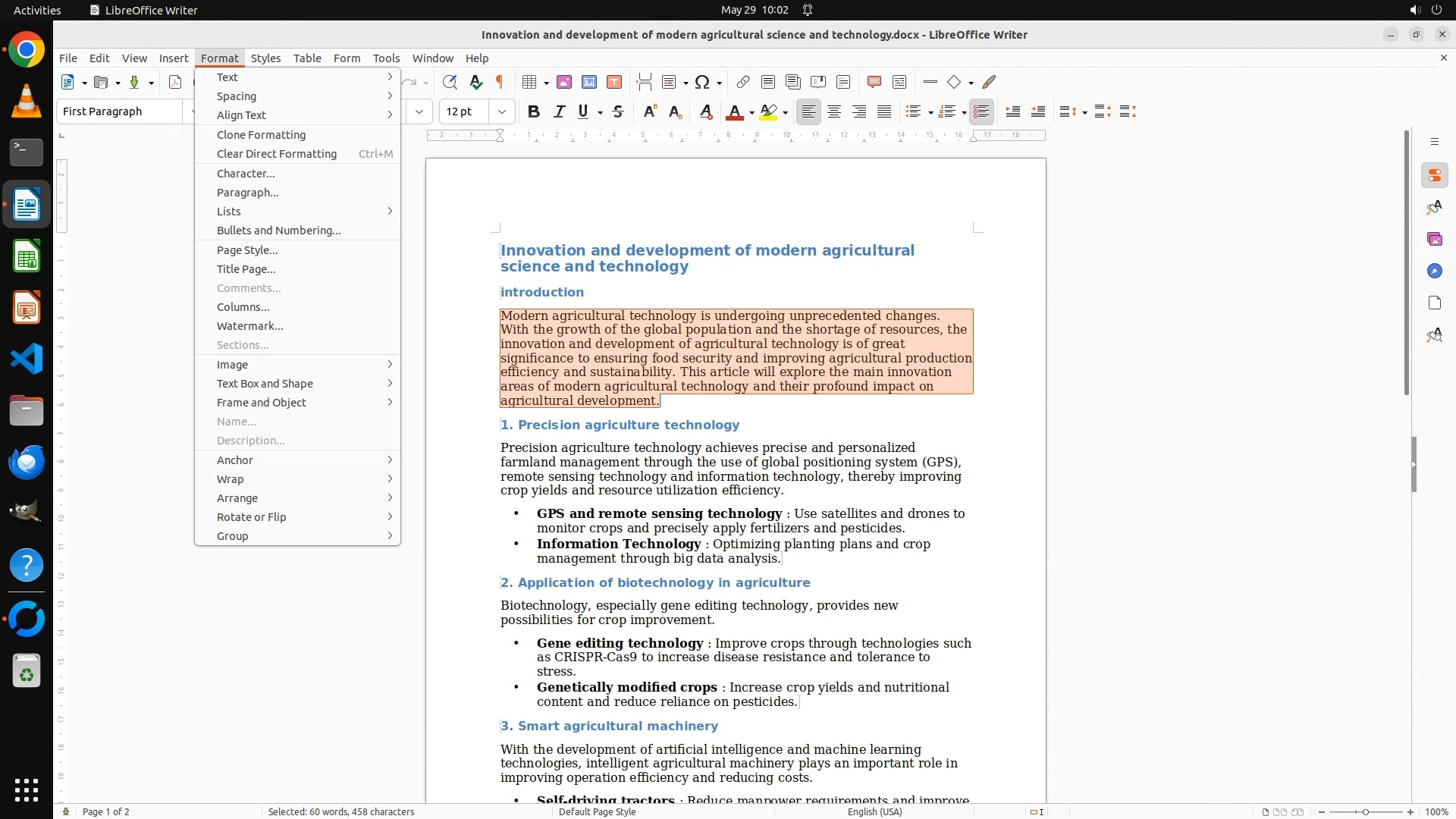Choose Watermark... menu entry
Image resolution: width=1456 pixels, height=819 pixels.
pyautogui.click(x=249, y=326)
